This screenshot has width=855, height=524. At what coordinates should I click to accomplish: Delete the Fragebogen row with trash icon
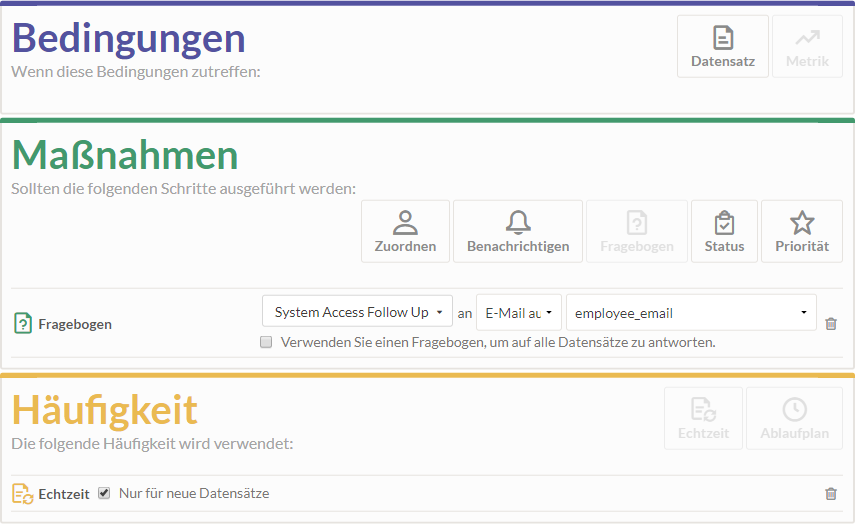pyautogui.click(x=830, y=324)
